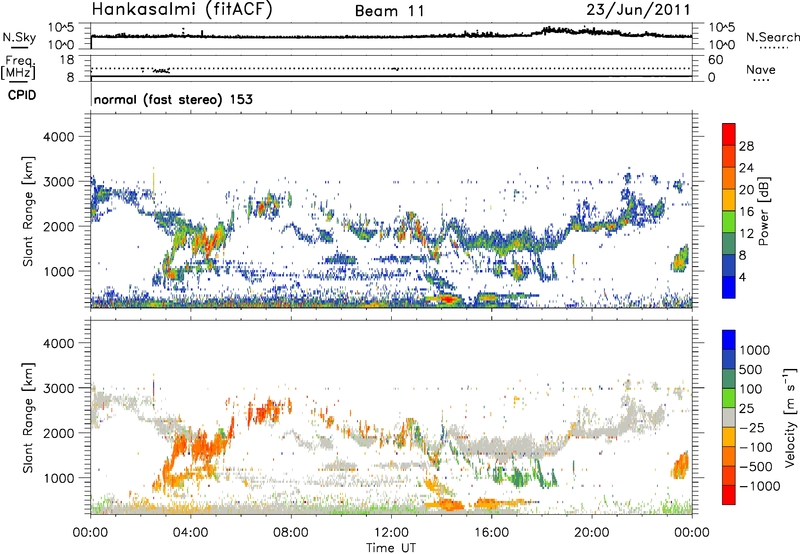Click the 500 label on velocity colorbar
The width and height of the screenshot is (800, 554).
click(751, 370)
